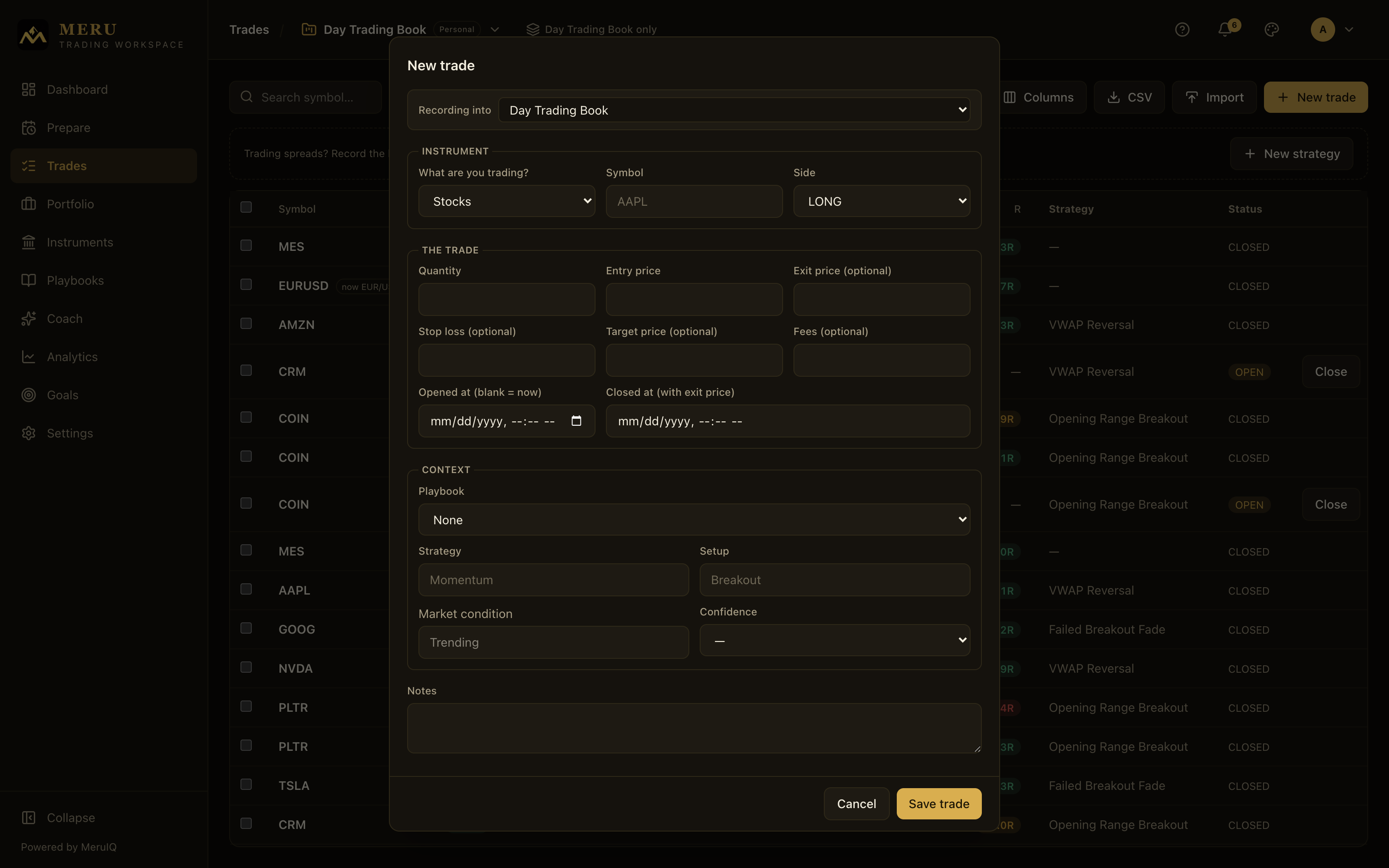Click the Import button
1389x868 pixels.
(1215, 97)
